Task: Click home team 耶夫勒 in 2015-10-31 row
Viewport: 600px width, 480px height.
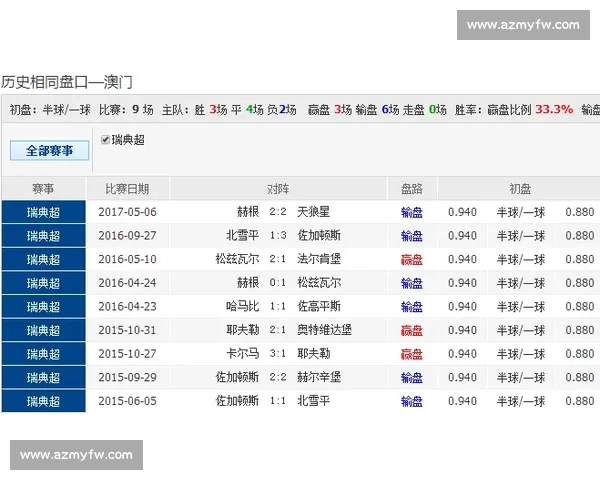Action: (243, 330)
